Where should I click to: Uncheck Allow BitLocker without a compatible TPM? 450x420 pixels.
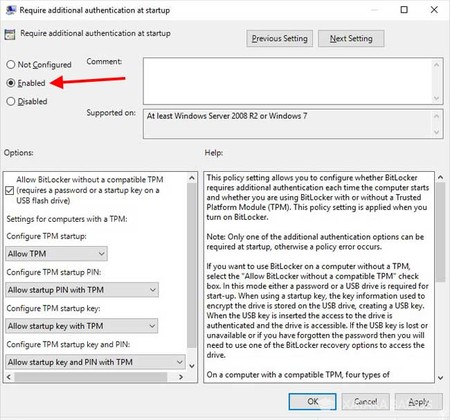(10, 190)
